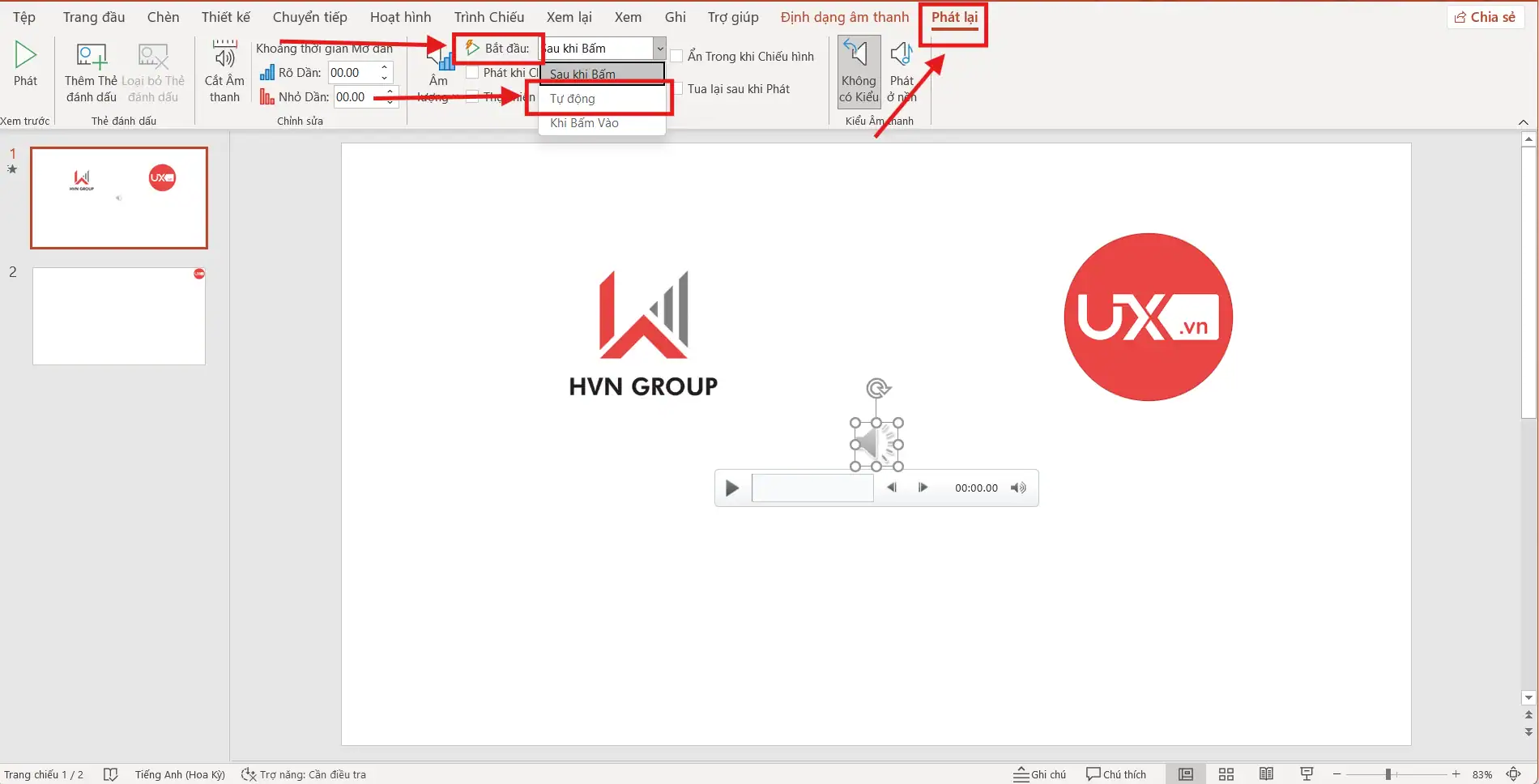Switch to slide sorter view icon

pos(1226,774)
